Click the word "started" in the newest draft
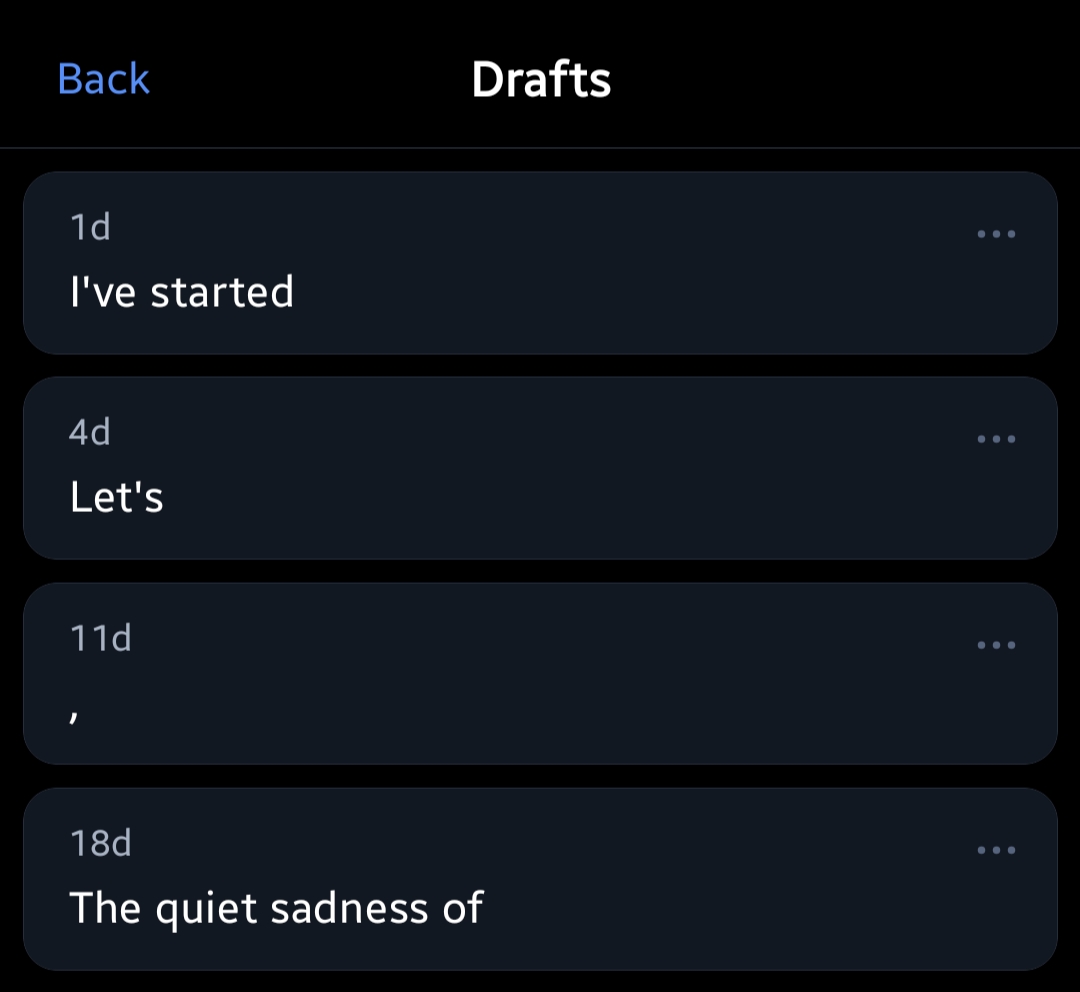 [x=222, y=292]
